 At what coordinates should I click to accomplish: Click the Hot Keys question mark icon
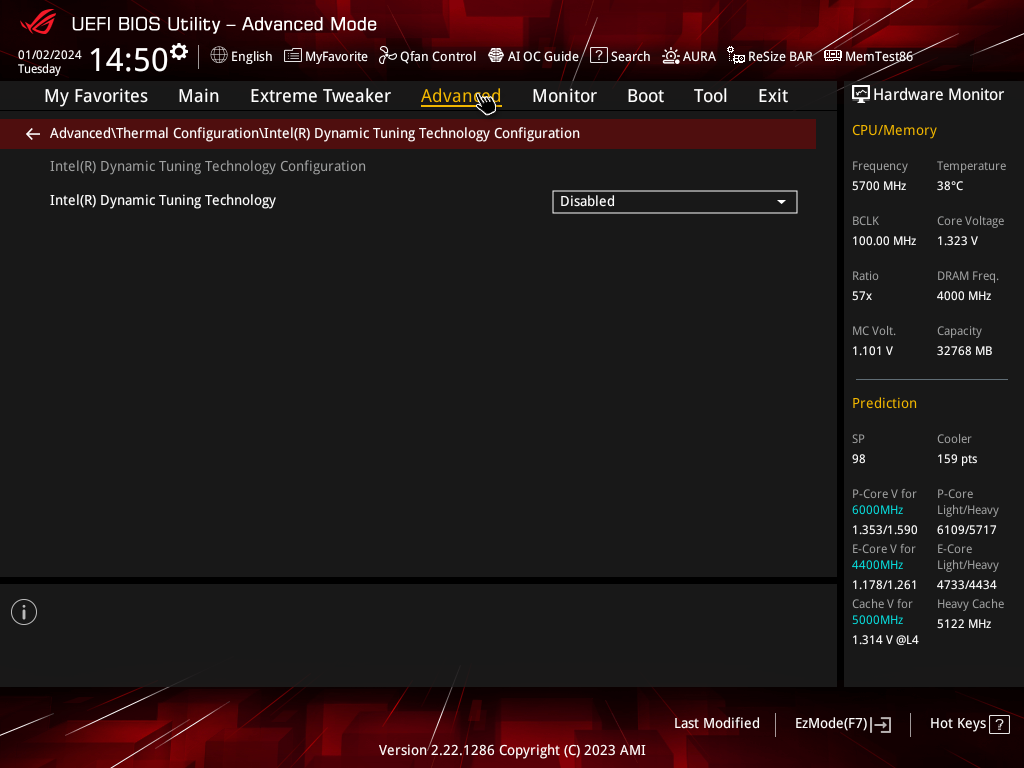click(999, 724)
